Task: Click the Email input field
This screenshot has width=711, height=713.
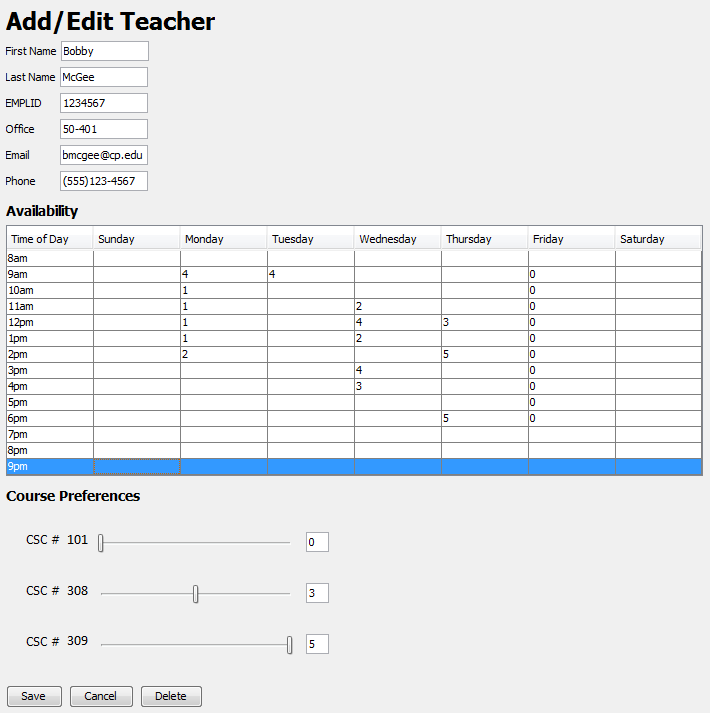Action: tap(104, 155)
